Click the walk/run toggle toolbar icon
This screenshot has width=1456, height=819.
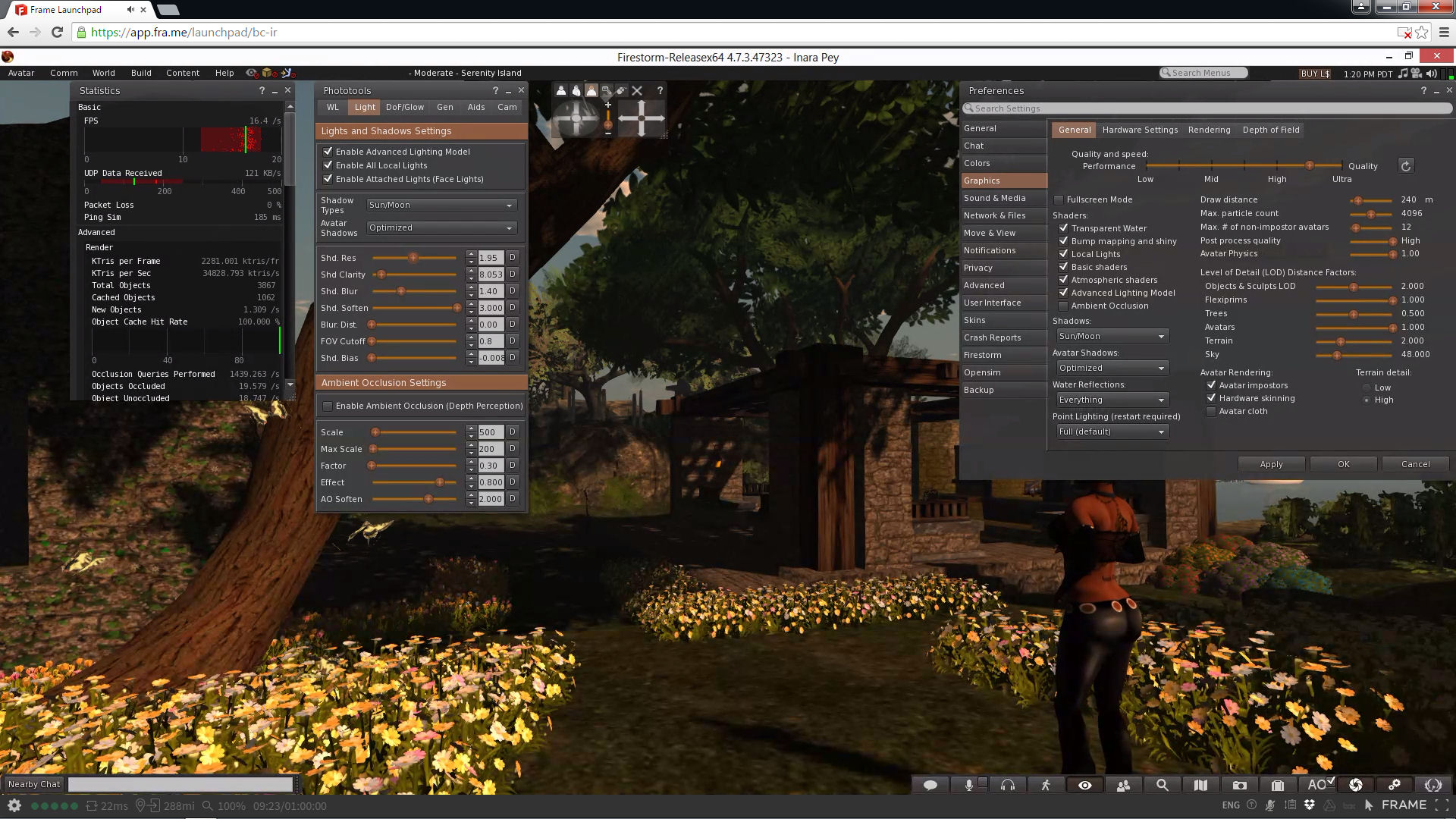(x=1046, y=785)
